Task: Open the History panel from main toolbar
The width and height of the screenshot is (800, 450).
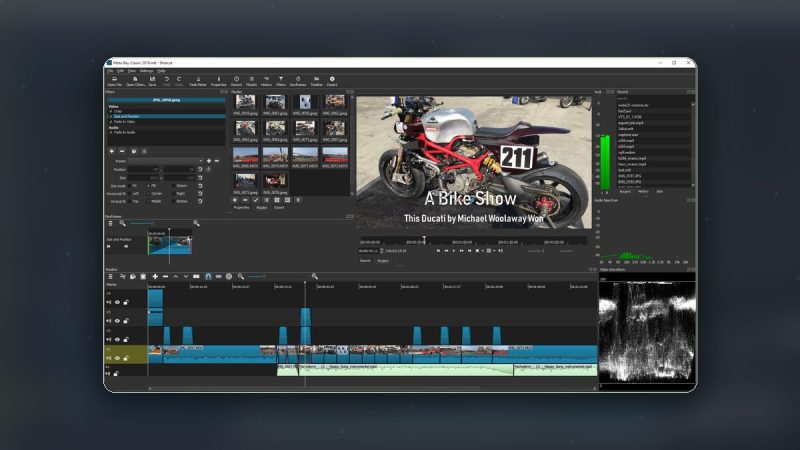Action: pyautogui.click(x=266, y=81)
